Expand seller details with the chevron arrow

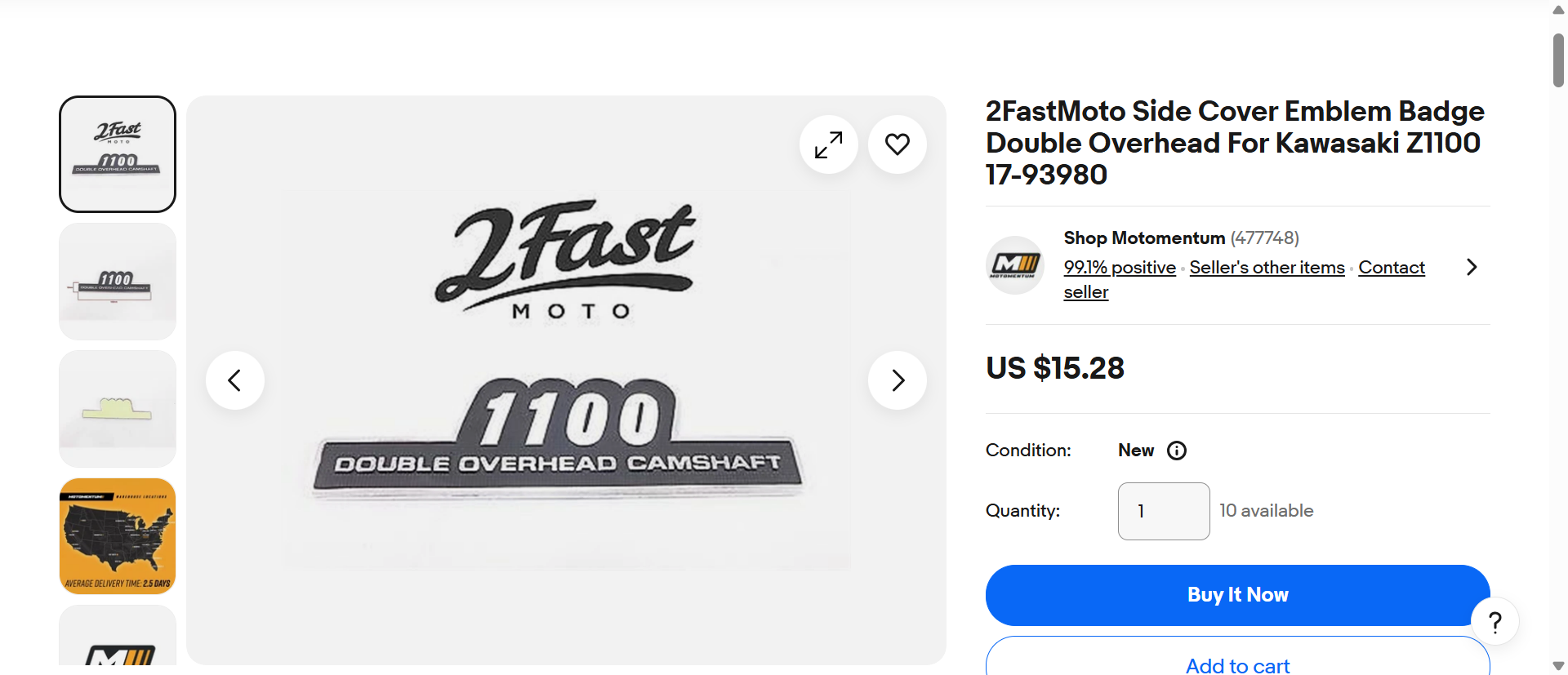[1471, 267]
